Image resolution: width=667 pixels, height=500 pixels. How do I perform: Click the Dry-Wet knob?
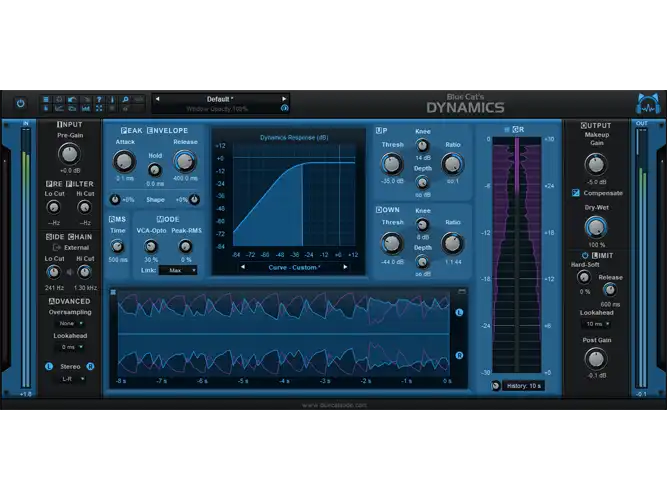coord(596,227)
